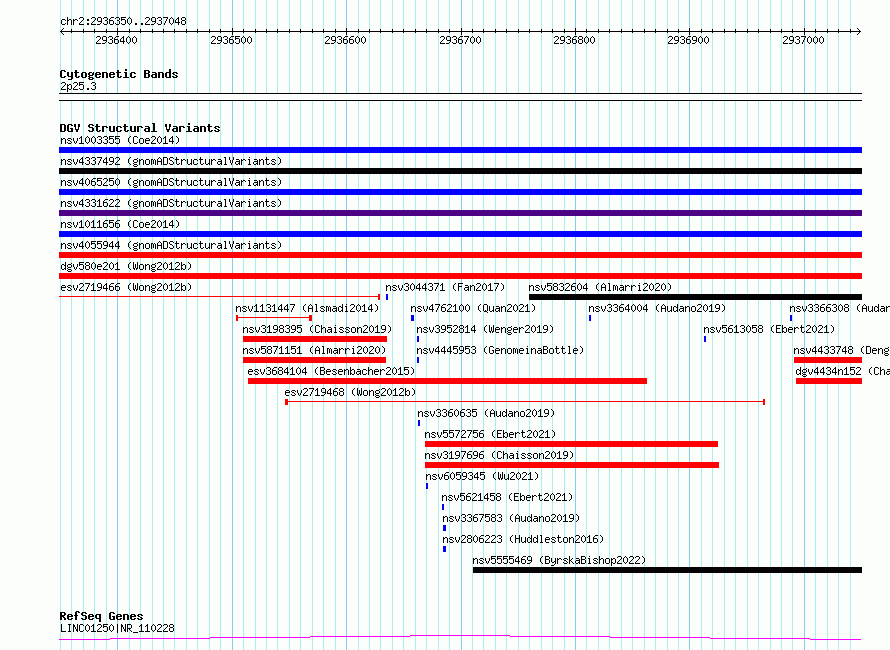The image size is (890, 650).
Task: Click the 2936400 ruler position label
Action: point(116,40)
